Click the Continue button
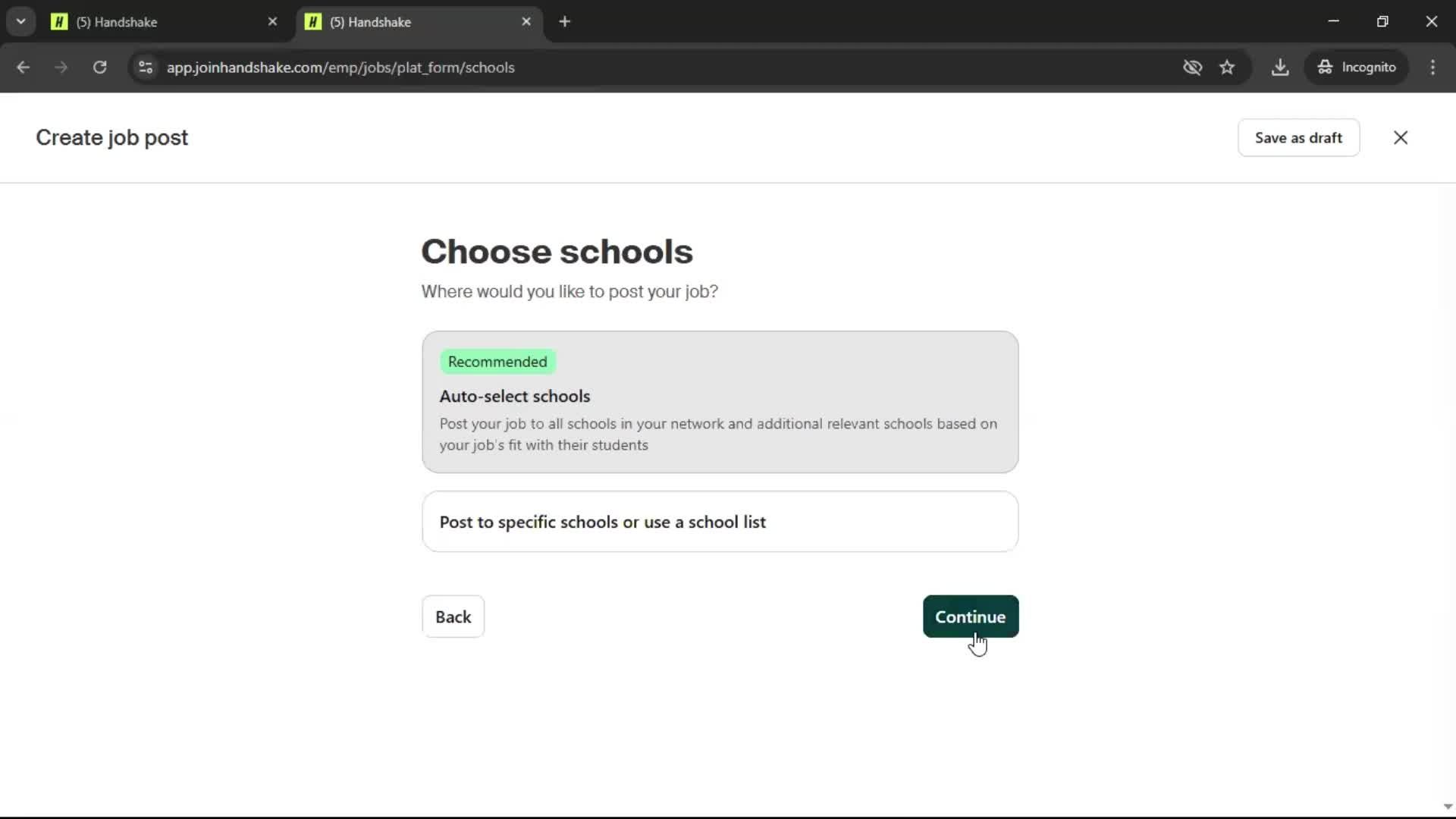 click(971, 617)
